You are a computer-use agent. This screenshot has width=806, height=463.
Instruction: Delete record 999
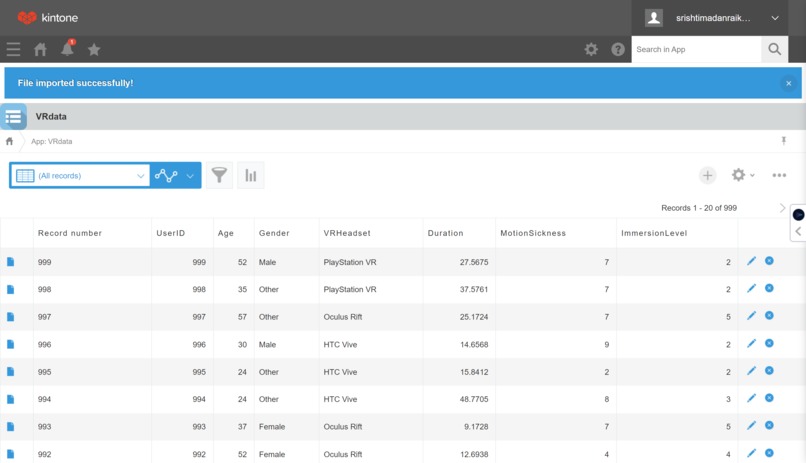click(x=769, y=261)
